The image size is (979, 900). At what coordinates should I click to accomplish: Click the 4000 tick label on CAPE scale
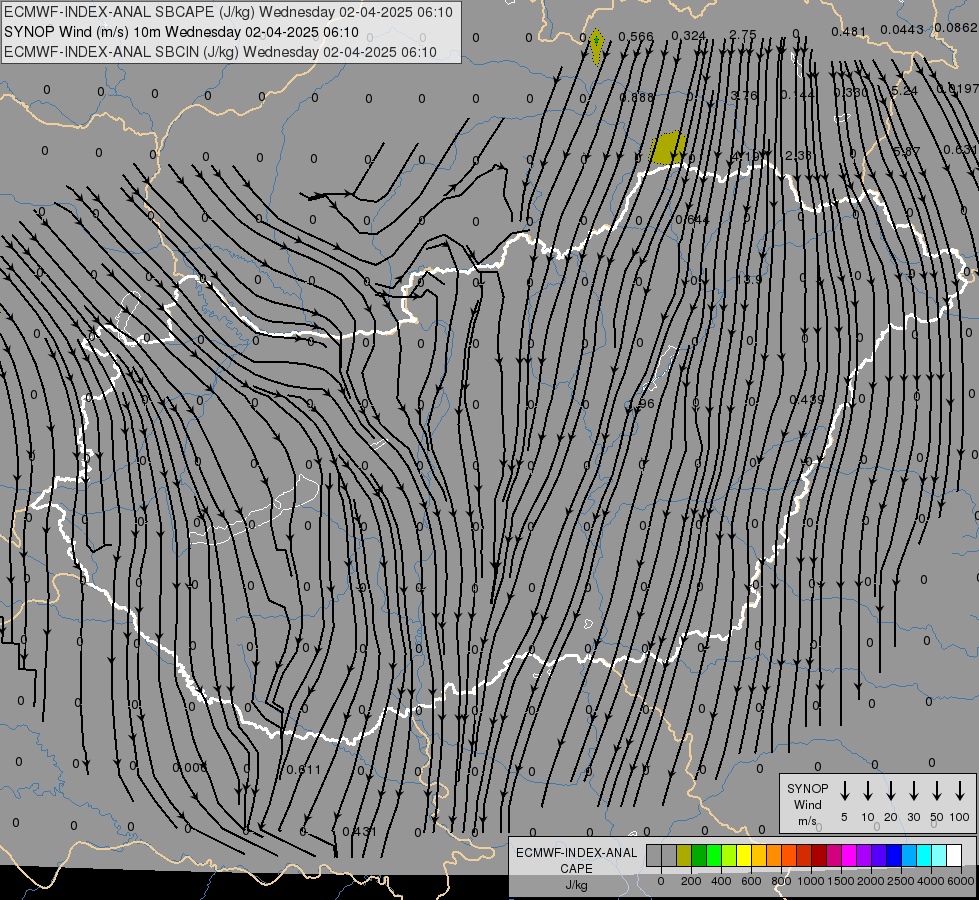coord(930,881)
